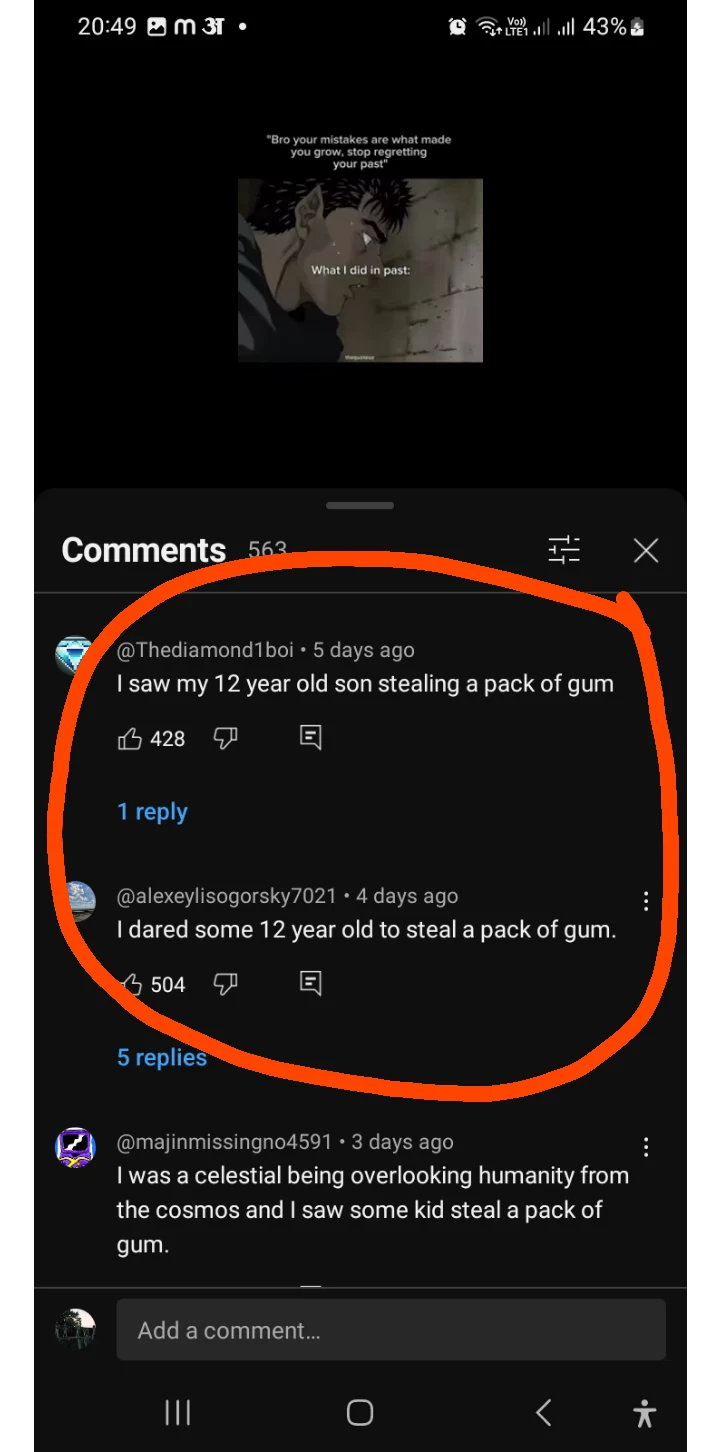Image resolution: width=720 pixels, height=1452 pixels.
Task: Open alexeylisogorsky7021's profile avatar
Action: tap(75, 901)
